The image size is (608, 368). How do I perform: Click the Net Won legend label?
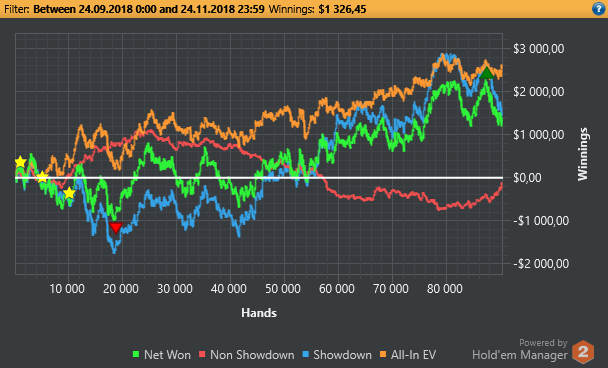point(167,355)
